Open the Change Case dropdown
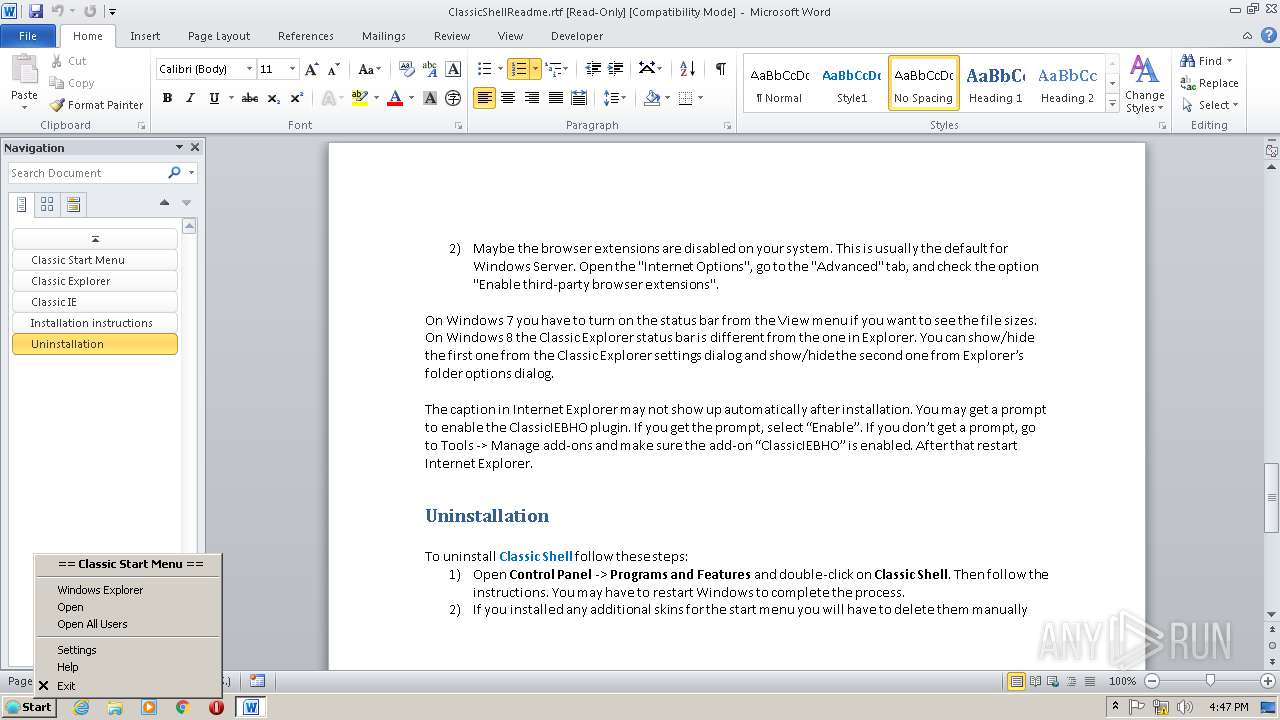This screenshot has width=1280, height=720. click(369, 69)
